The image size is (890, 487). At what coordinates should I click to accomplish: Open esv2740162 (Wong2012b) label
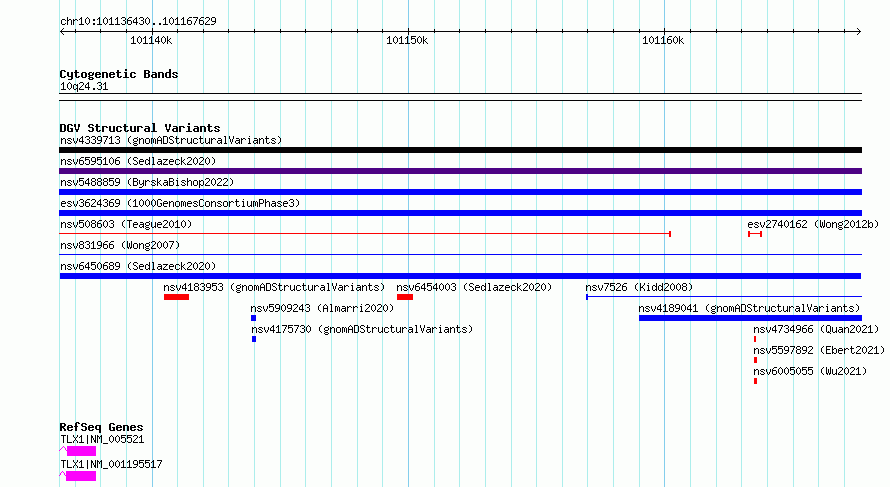pos(813,224)
